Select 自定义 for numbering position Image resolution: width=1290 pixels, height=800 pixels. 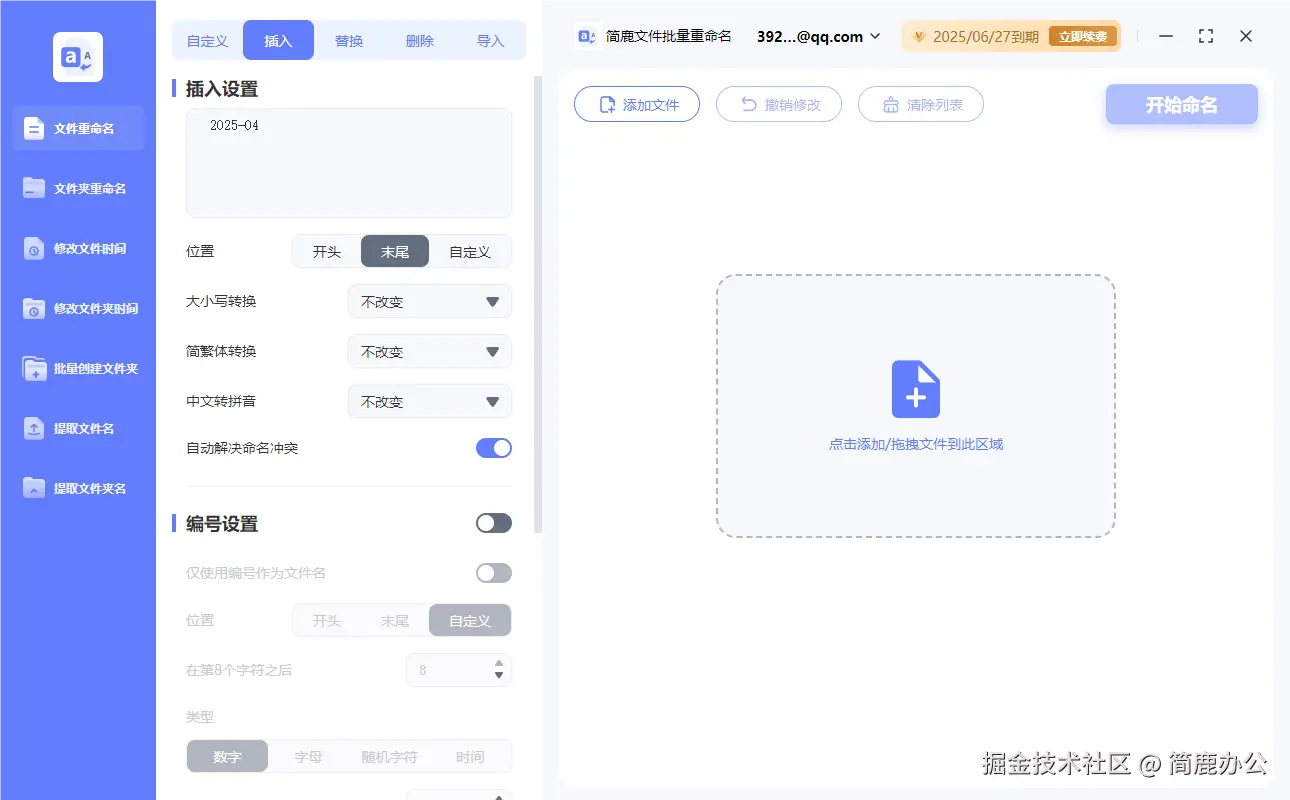click(x=470, y=621)
